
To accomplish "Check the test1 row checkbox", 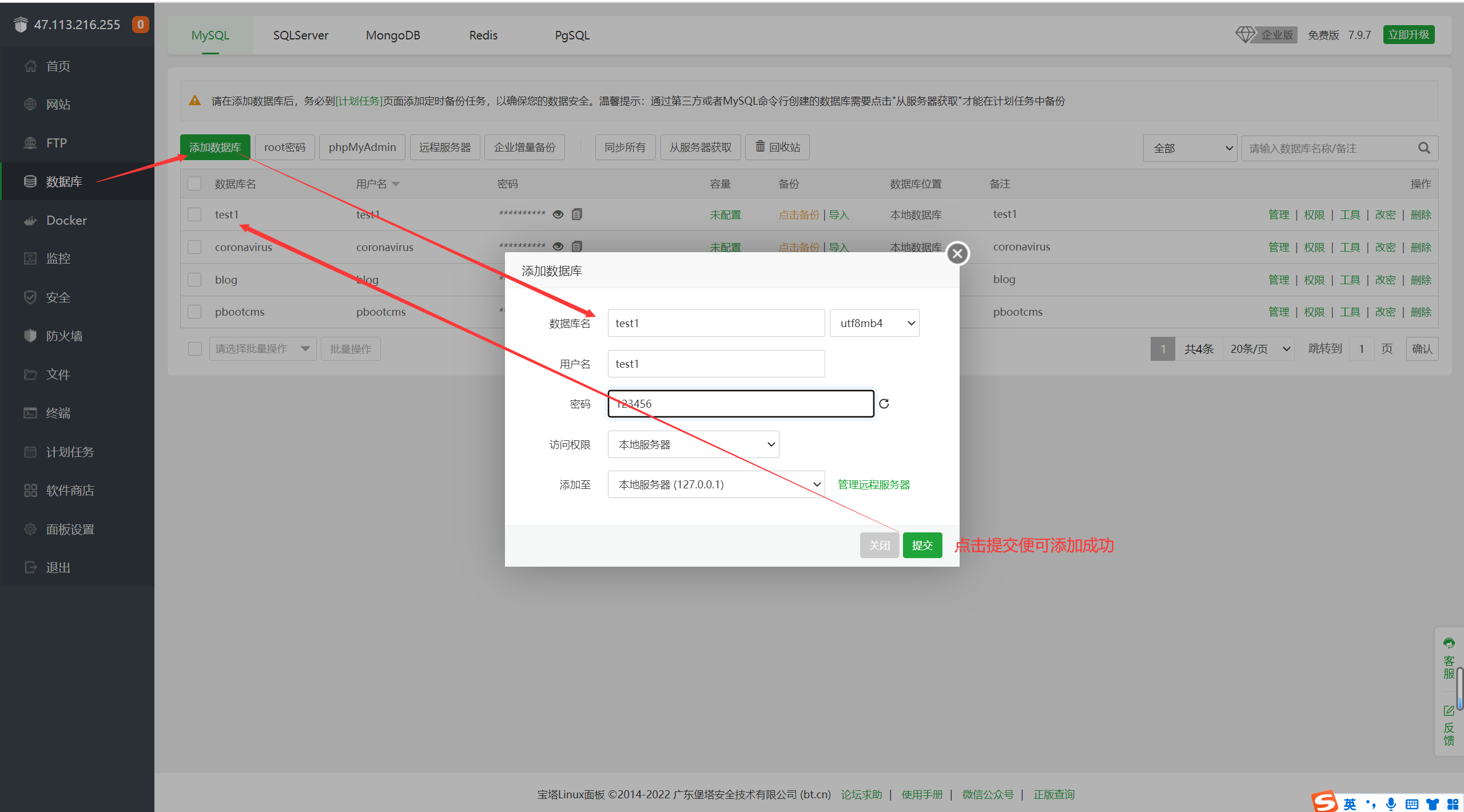I will (x=194, y=214).
